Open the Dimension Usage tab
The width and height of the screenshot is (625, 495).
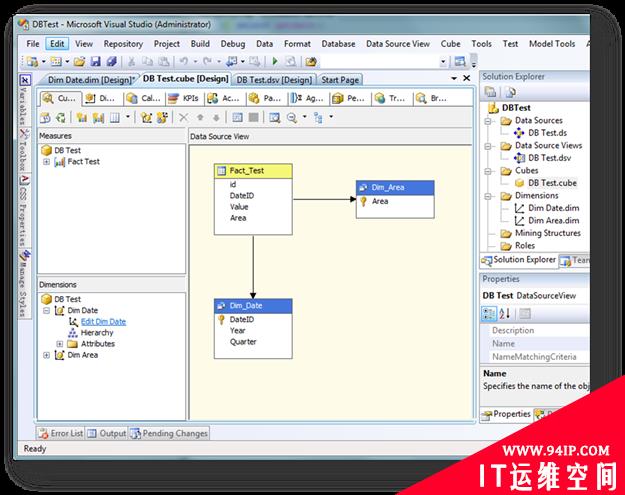(x=101, y=98)
